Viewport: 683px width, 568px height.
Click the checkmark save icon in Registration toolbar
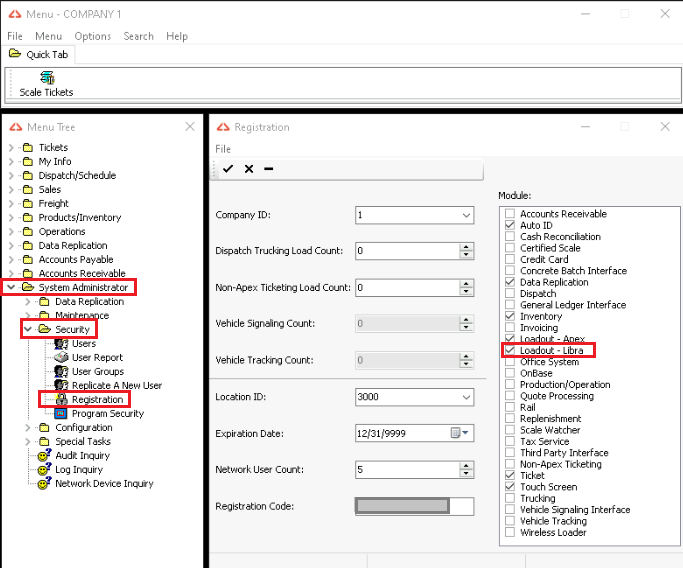228,169
